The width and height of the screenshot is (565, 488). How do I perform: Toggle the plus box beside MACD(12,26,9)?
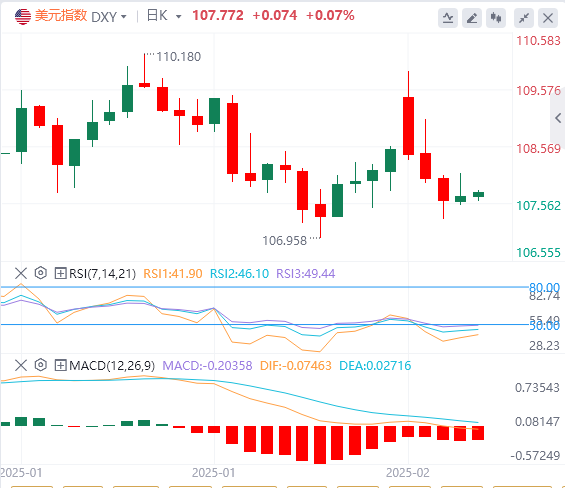[60, 366]
